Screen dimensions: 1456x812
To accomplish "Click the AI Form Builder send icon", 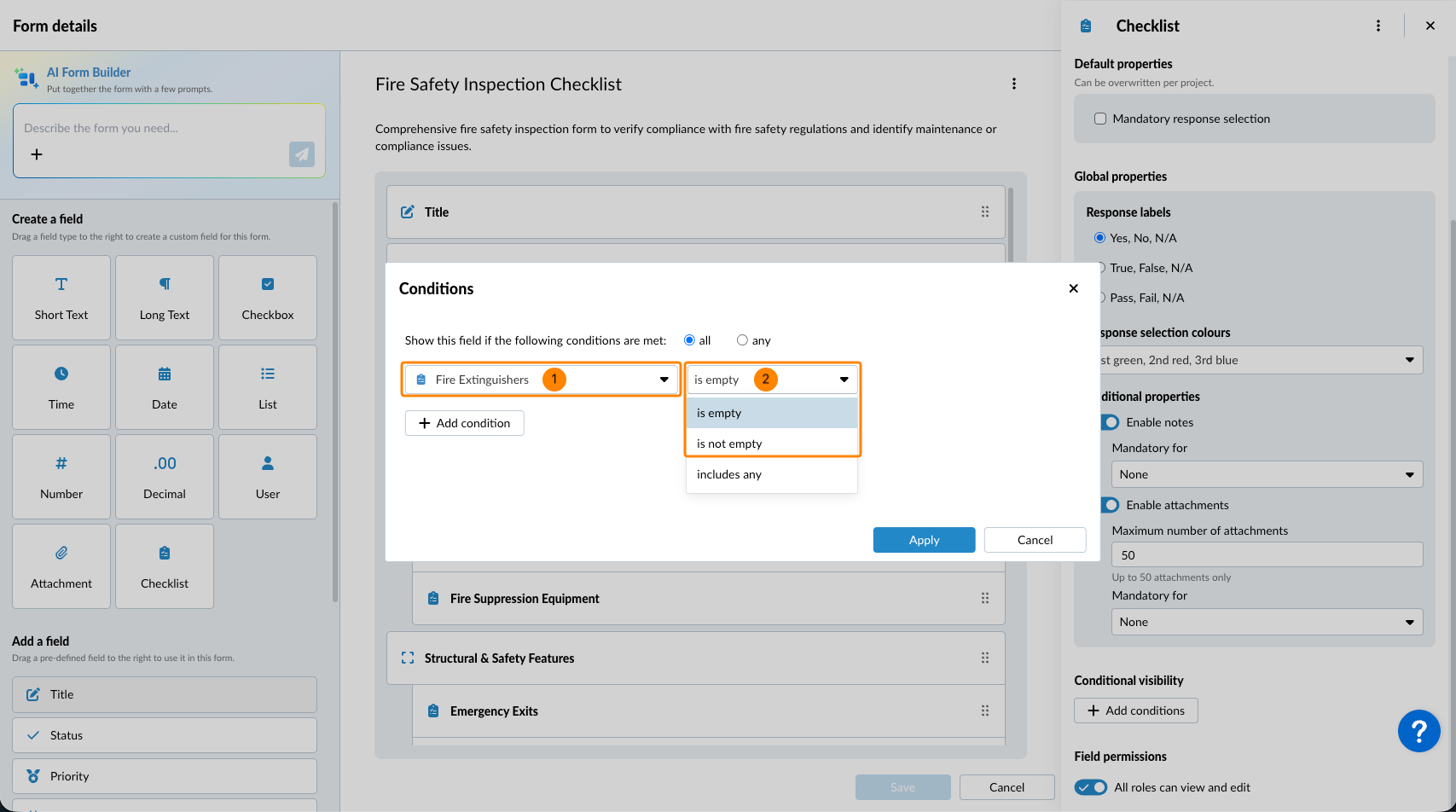I will [301, 154].
